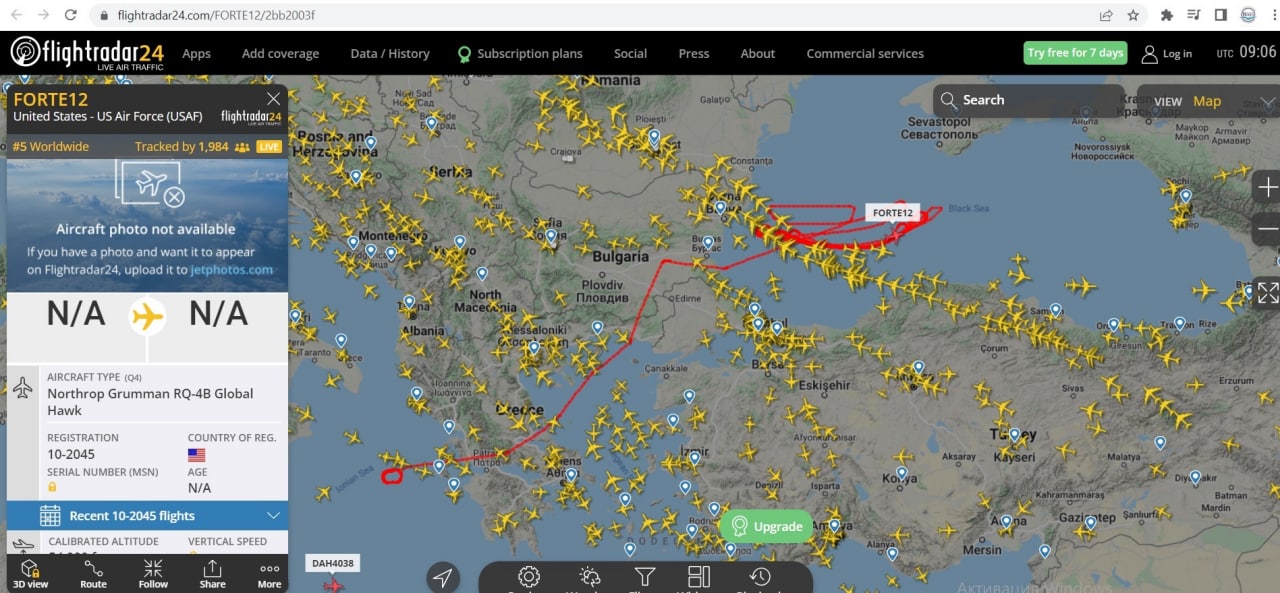Center map on my location arrow
The width and height of the screenshot is (1280, 593).
tap(443, 577)
